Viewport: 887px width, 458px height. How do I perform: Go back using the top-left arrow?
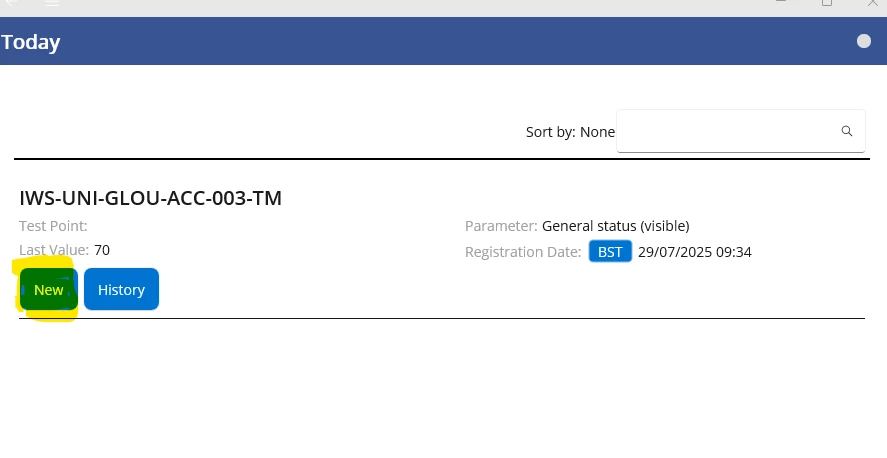pyautogui.click(x=11, y=3)
